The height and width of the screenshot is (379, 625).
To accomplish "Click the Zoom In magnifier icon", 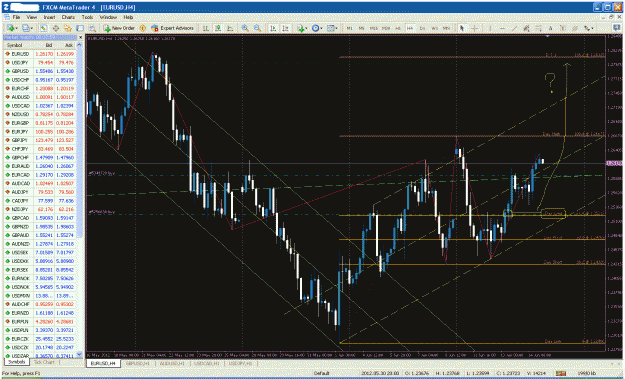I will tap(245, 28).
